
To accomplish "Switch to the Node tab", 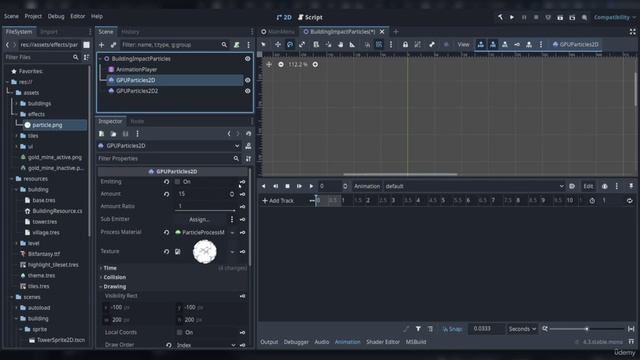I will [x=137, y=121].
